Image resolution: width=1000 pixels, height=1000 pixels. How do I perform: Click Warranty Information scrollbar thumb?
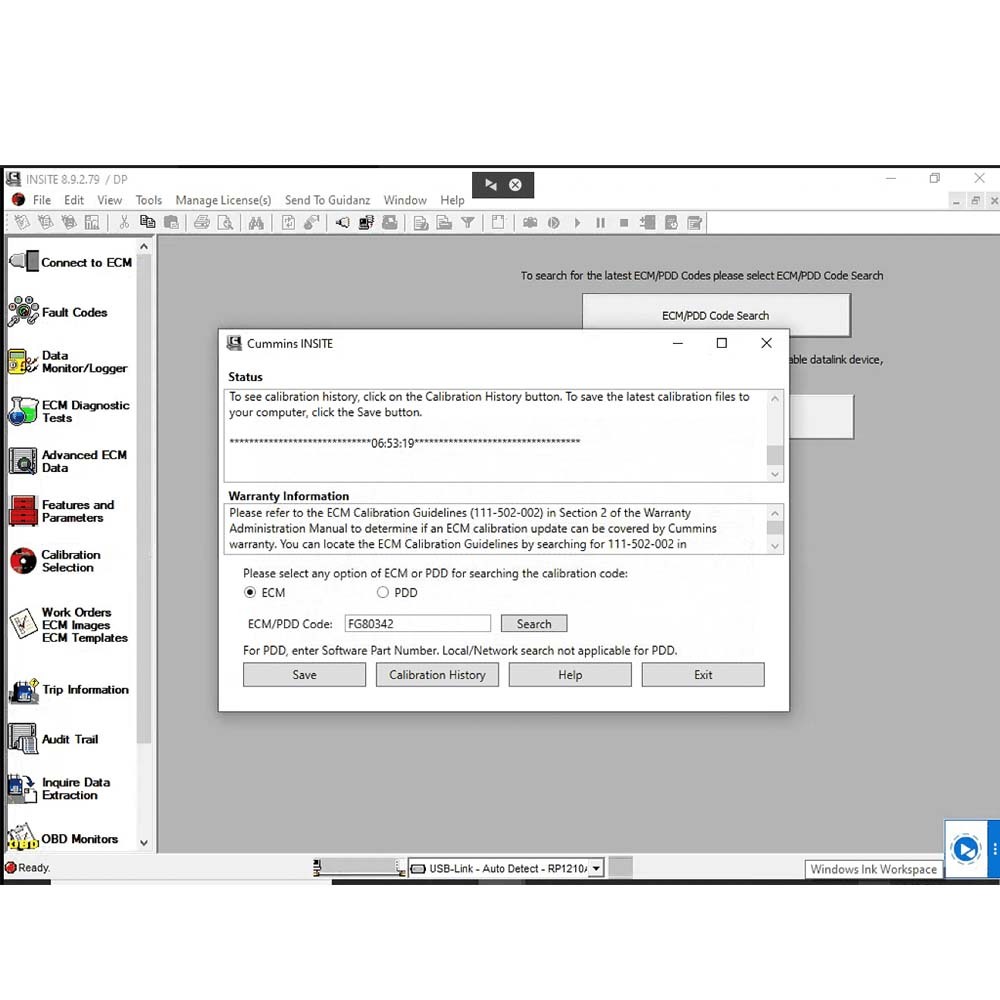(775, 527)
